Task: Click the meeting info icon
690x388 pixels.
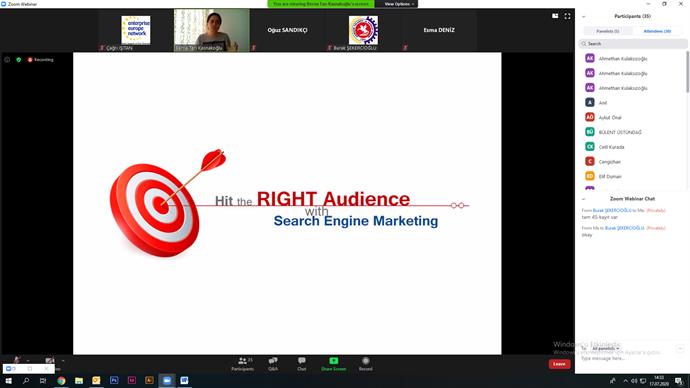Action: click(7, 59)
